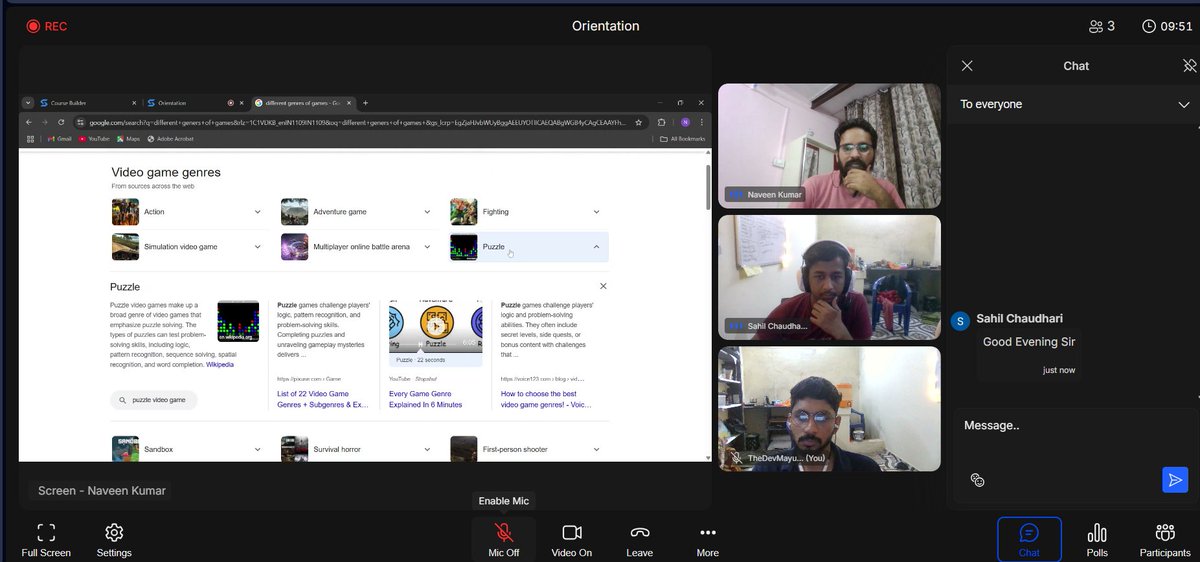Click the REC recording indicator
1200x562 pixels.
(x=46, y=26)
